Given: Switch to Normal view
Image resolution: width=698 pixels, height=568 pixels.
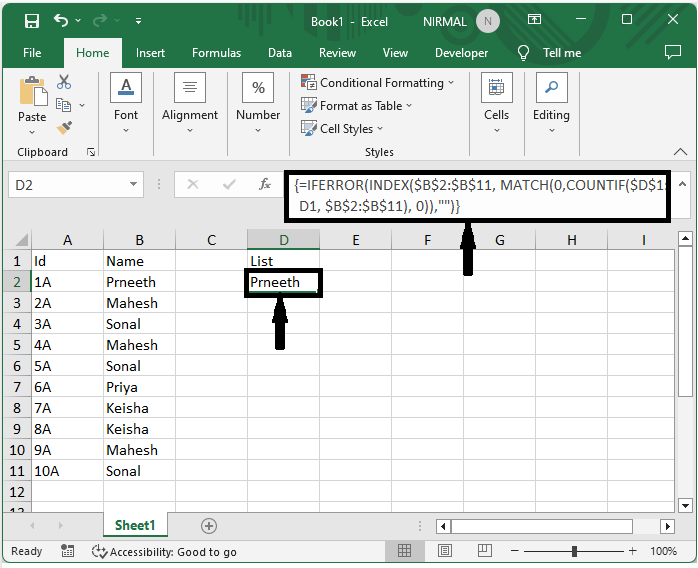Looking at the screenshot, I should pos(404,551).
